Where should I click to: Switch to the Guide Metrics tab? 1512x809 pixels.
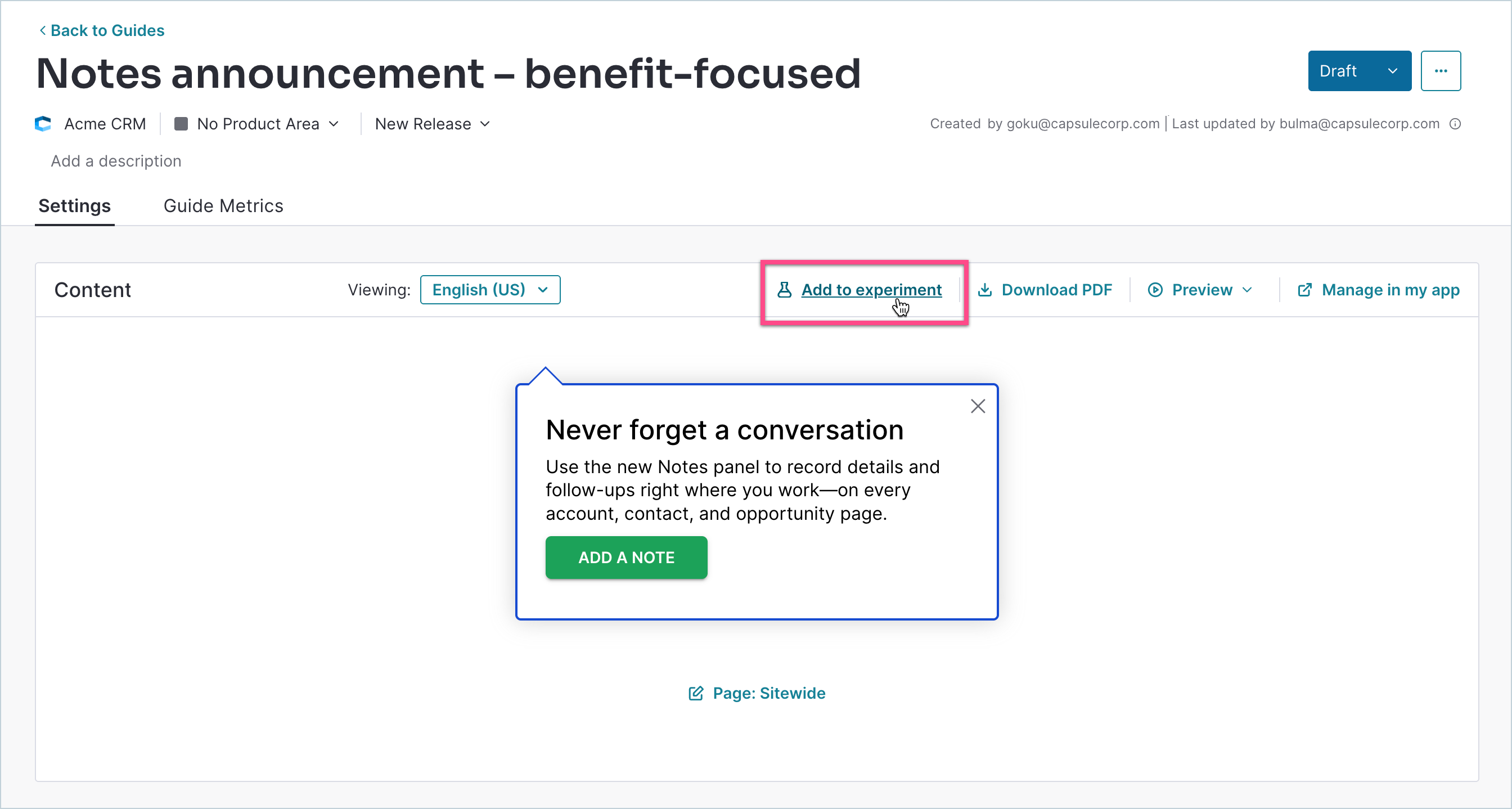[223, 205]
